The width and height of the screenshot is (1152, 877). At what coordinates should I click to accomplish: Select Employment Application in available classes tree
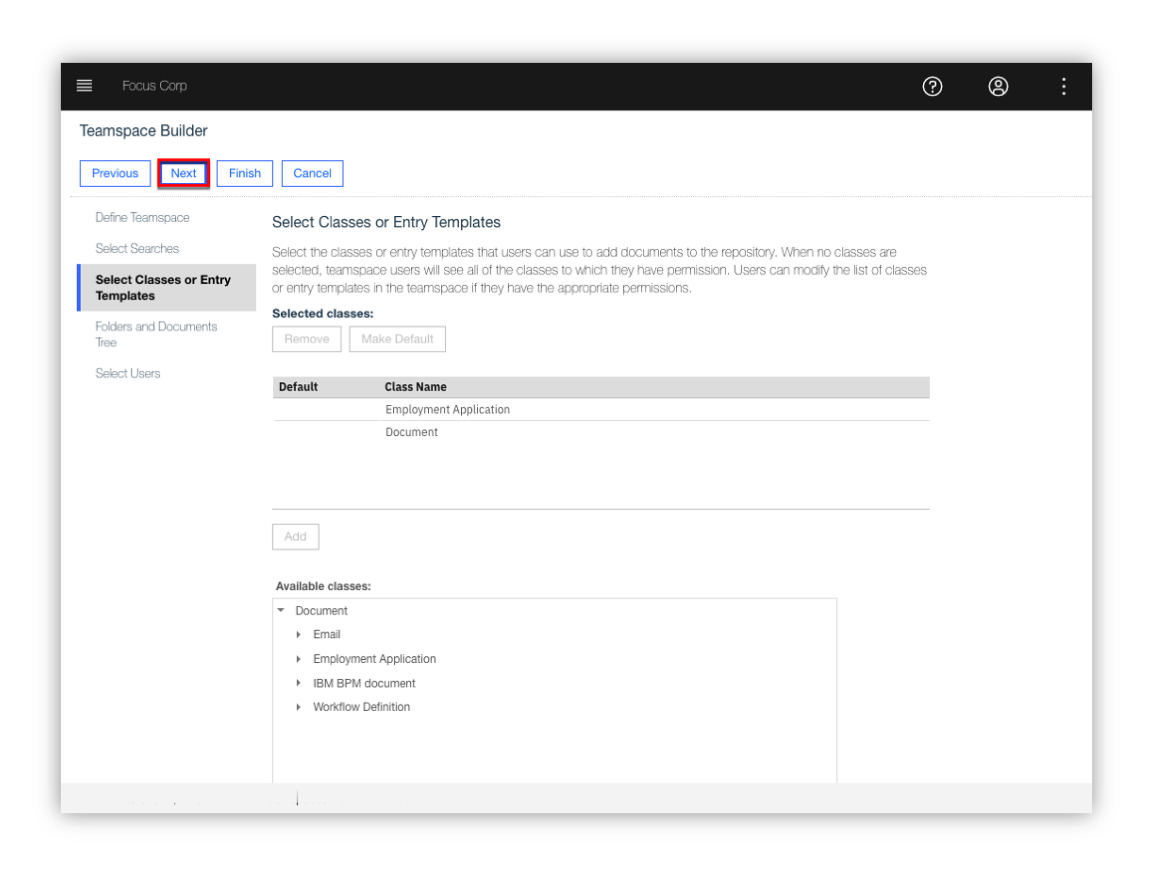click(x=375, y=659)
